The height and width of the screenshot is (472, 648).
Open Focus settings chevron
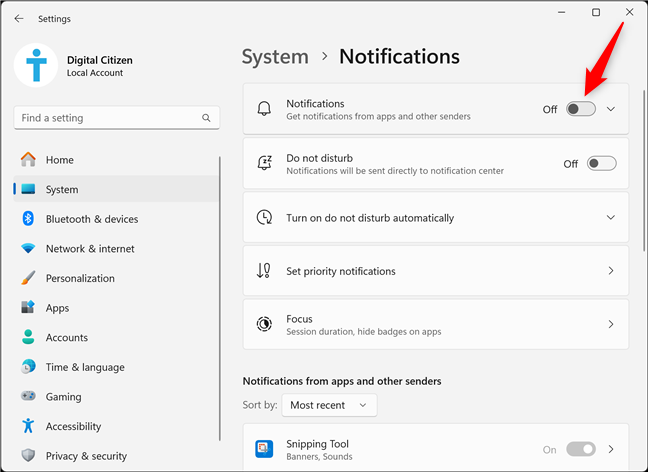(x=611, y=324)
